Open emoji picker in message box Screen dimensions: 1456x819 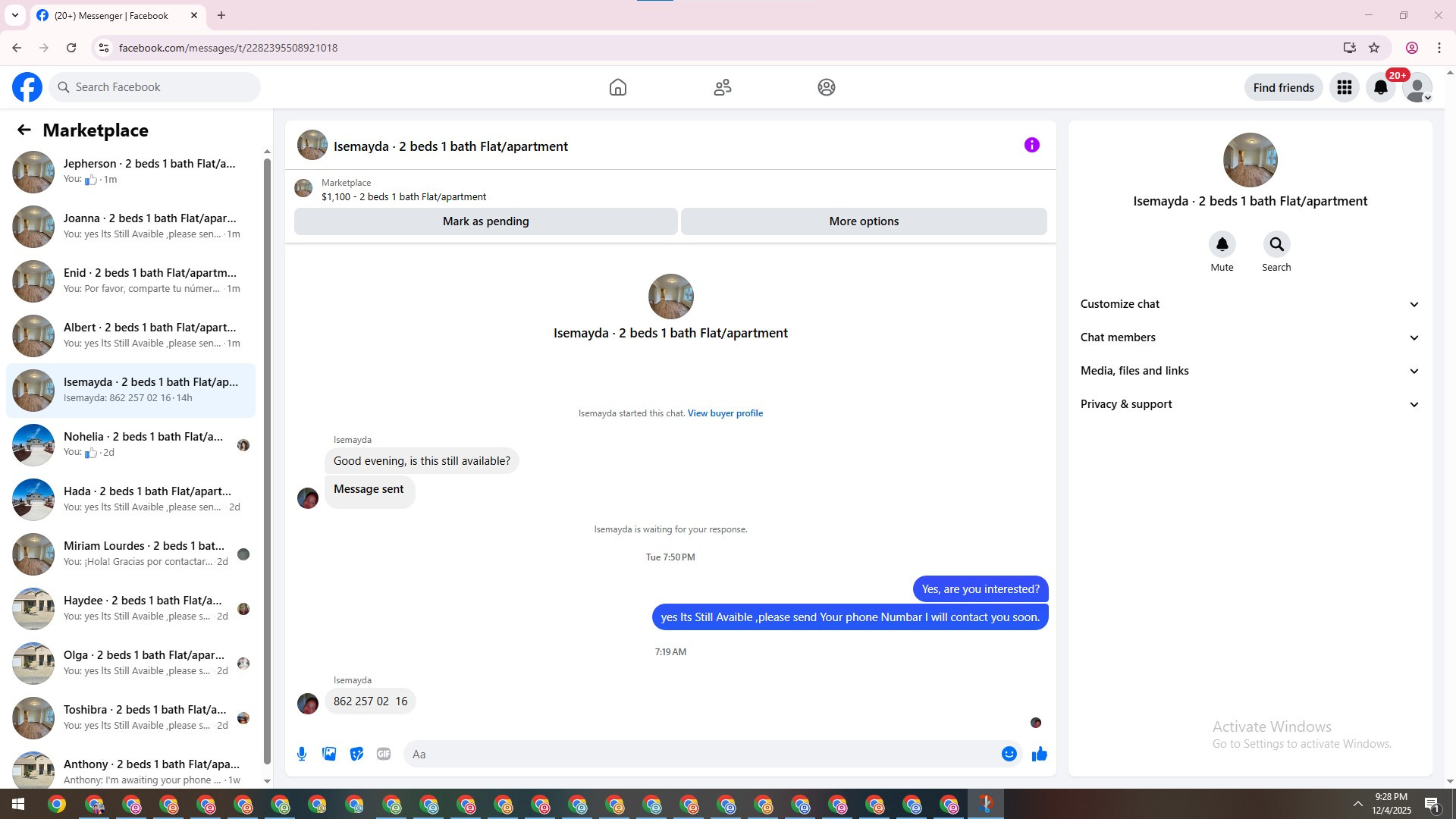coord(1009,754)
